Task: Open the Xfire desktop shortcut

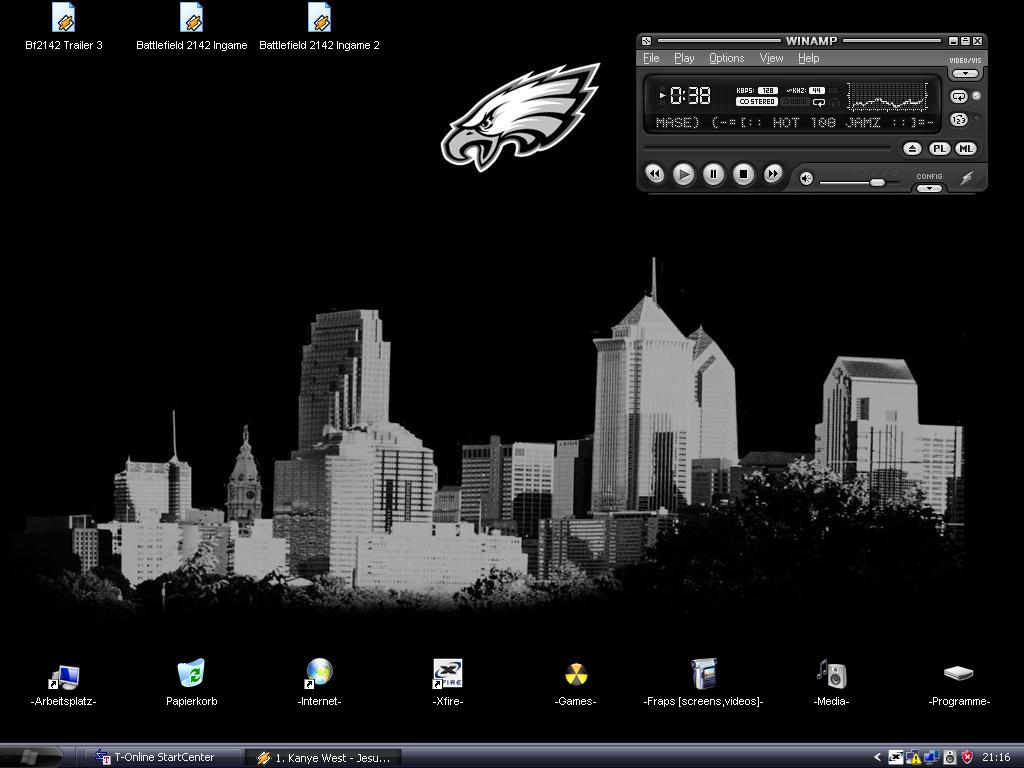Action: coord(447,675)
